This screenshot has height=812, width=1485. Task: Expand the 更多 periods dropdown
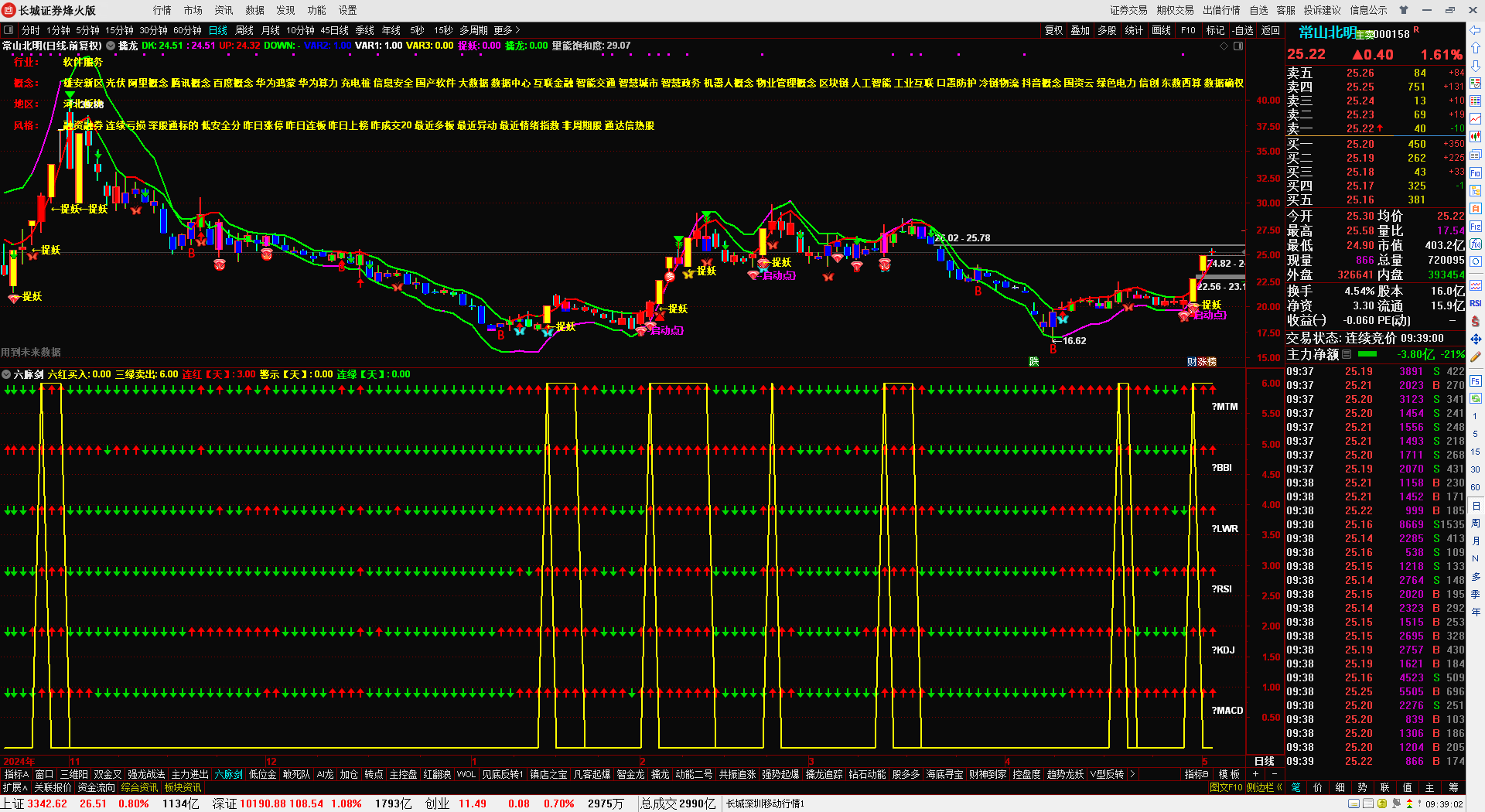click(507, 30)
